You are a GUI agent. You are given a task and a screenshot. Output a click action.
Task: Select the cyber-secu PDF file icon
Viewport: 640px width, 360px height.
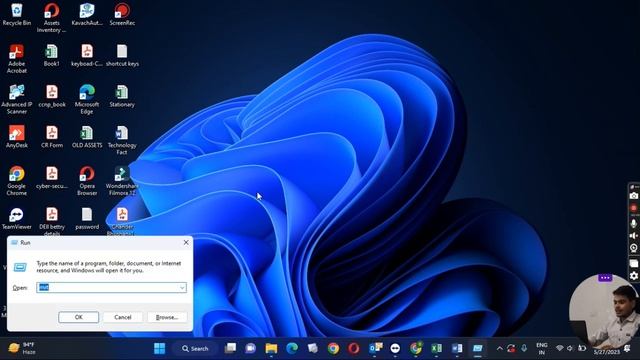51,178
